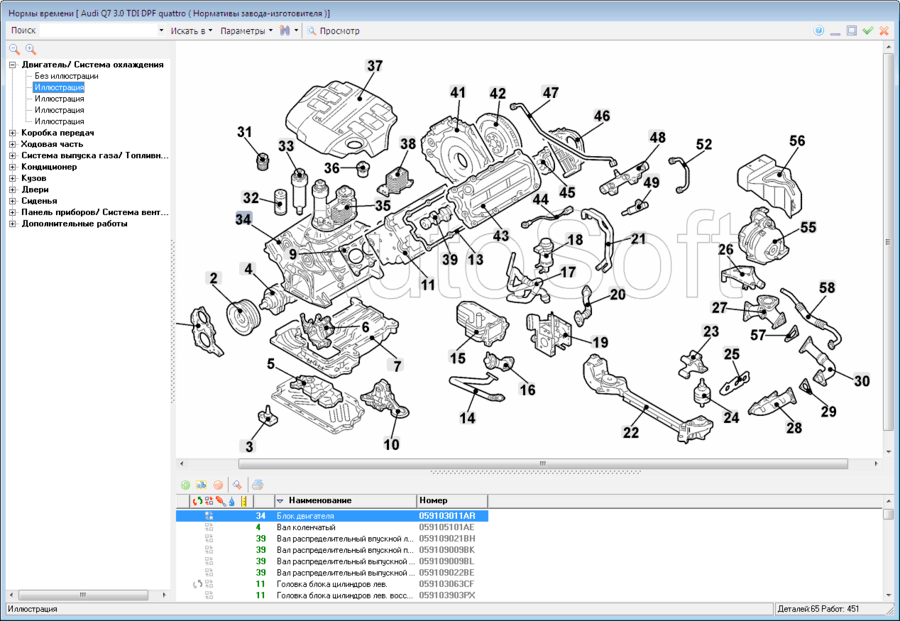The height and width of the screenshot is (621, 900).
Task: Click the green circle icon in the parts toolbar
Action: coord(185,485)
